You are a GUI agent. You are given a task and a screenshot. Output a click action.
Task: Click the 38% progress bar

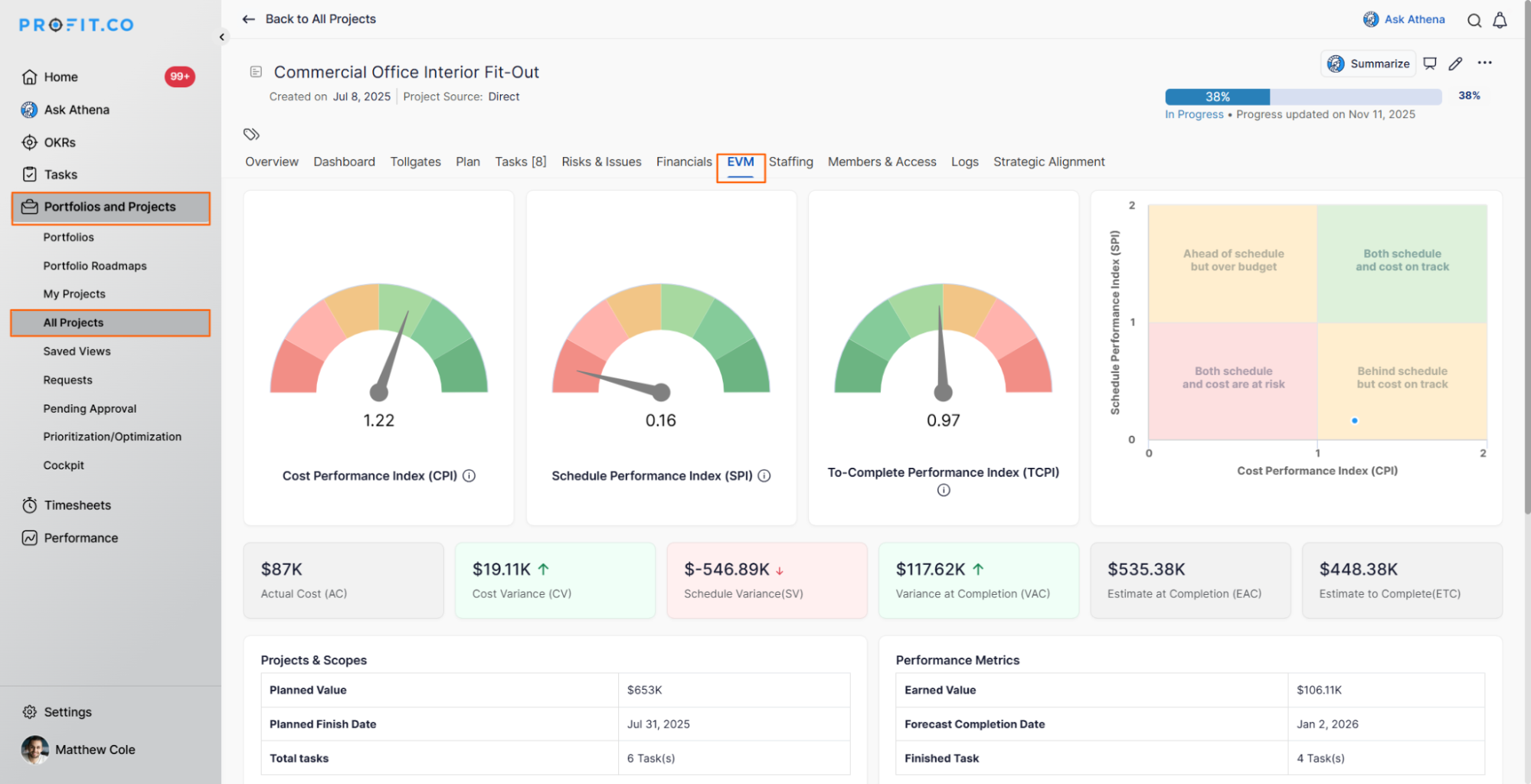pos(1302,96)
